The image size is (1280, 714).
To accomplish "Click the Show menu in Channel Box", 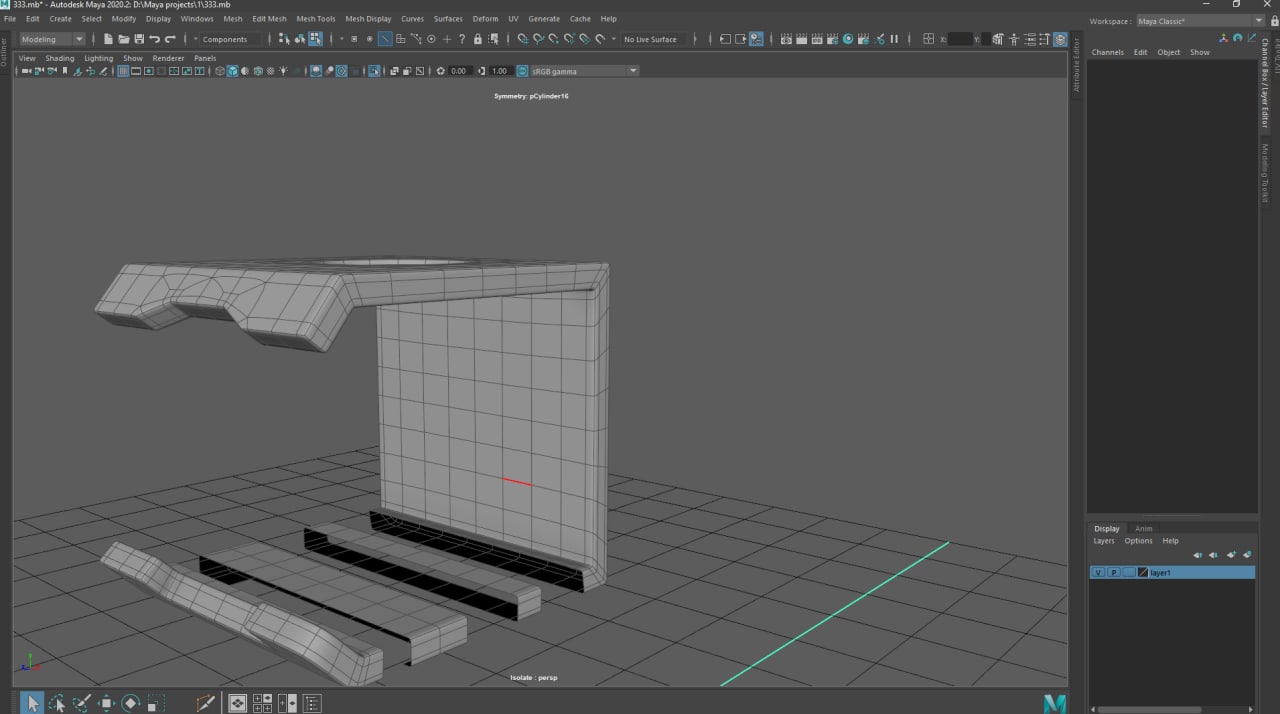I will click(1200, 52).
